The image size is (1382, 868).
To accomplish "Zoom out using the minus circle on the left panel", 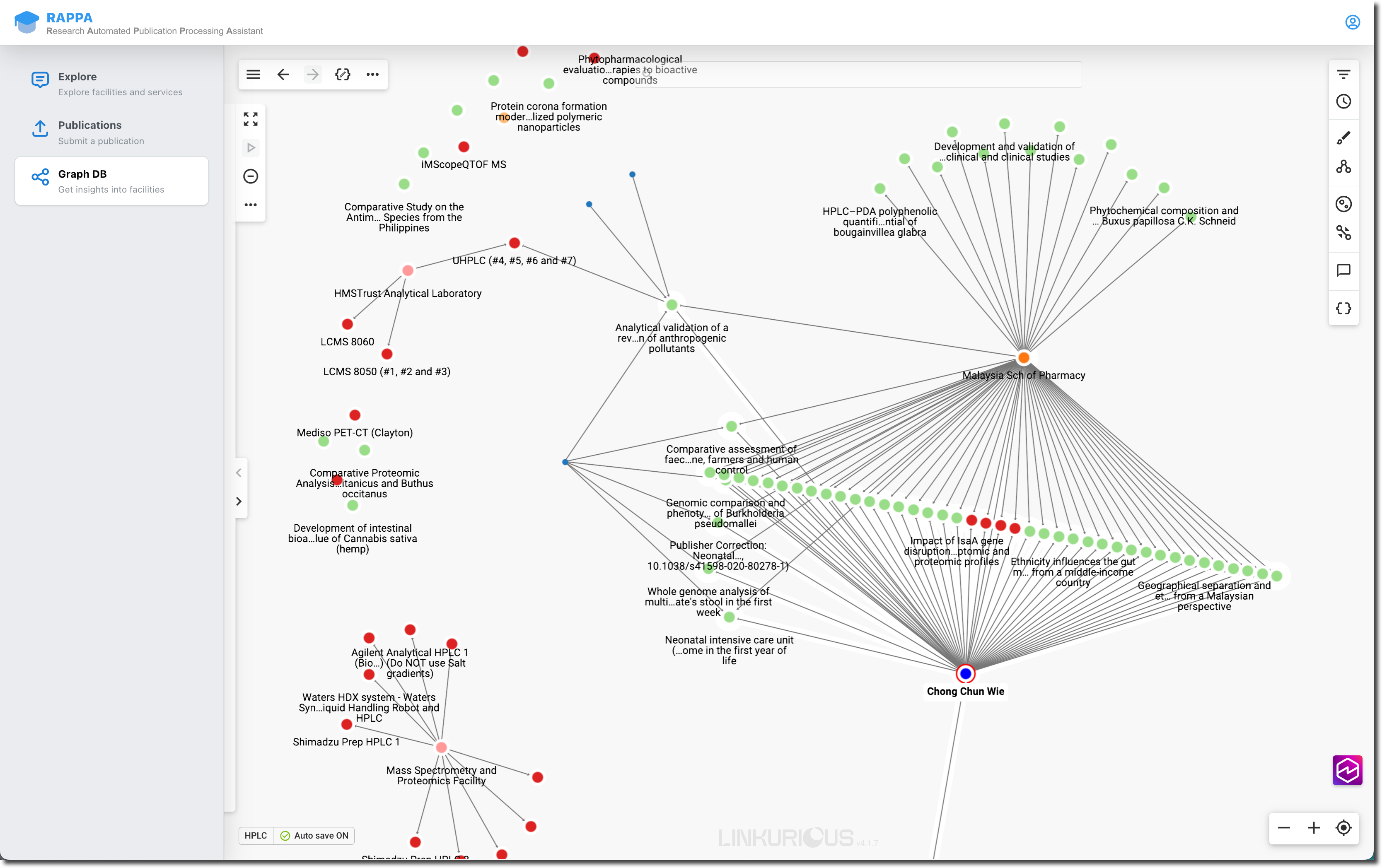I will pyautogui.click(x=250, y=176).
